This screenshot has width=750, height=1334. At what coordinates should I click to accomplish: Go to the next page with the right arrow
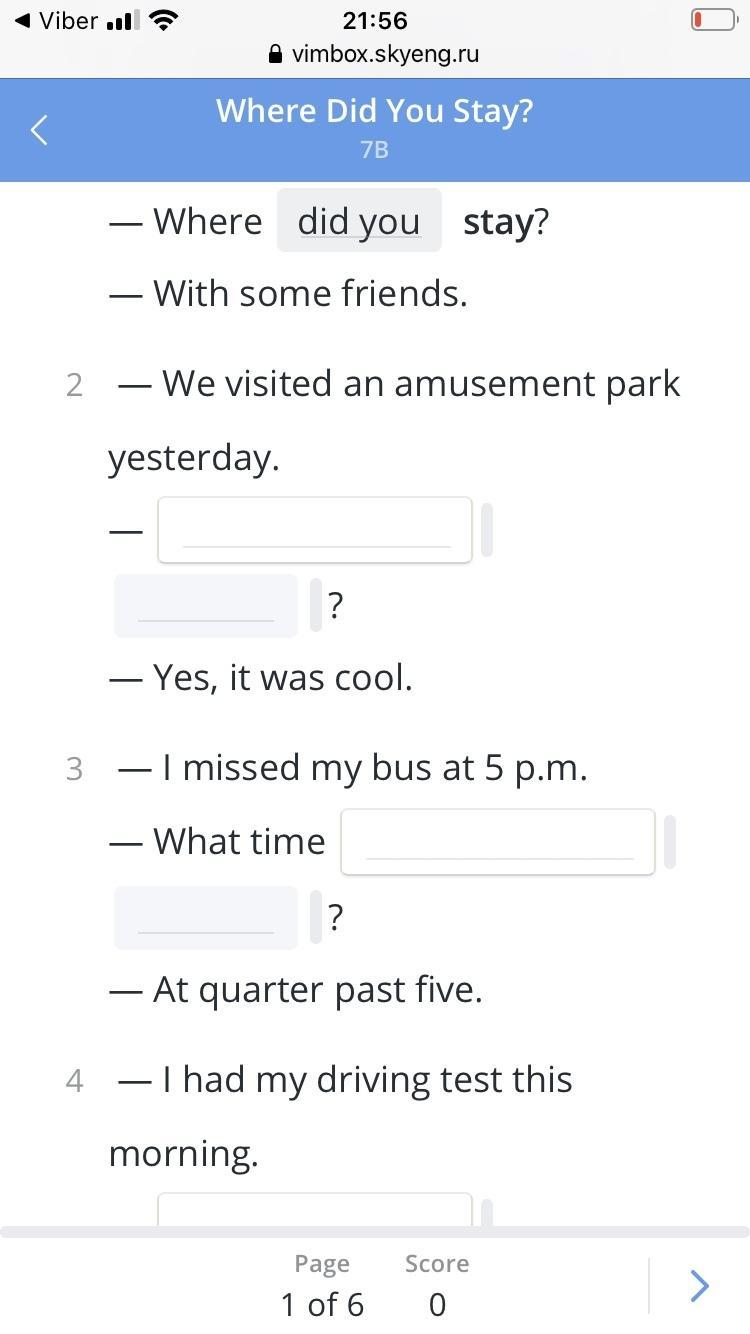[x=699, y=1285]
